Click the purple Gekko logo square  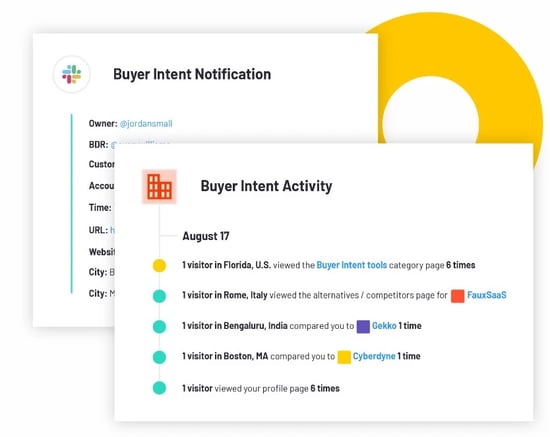tap(363, 327)
